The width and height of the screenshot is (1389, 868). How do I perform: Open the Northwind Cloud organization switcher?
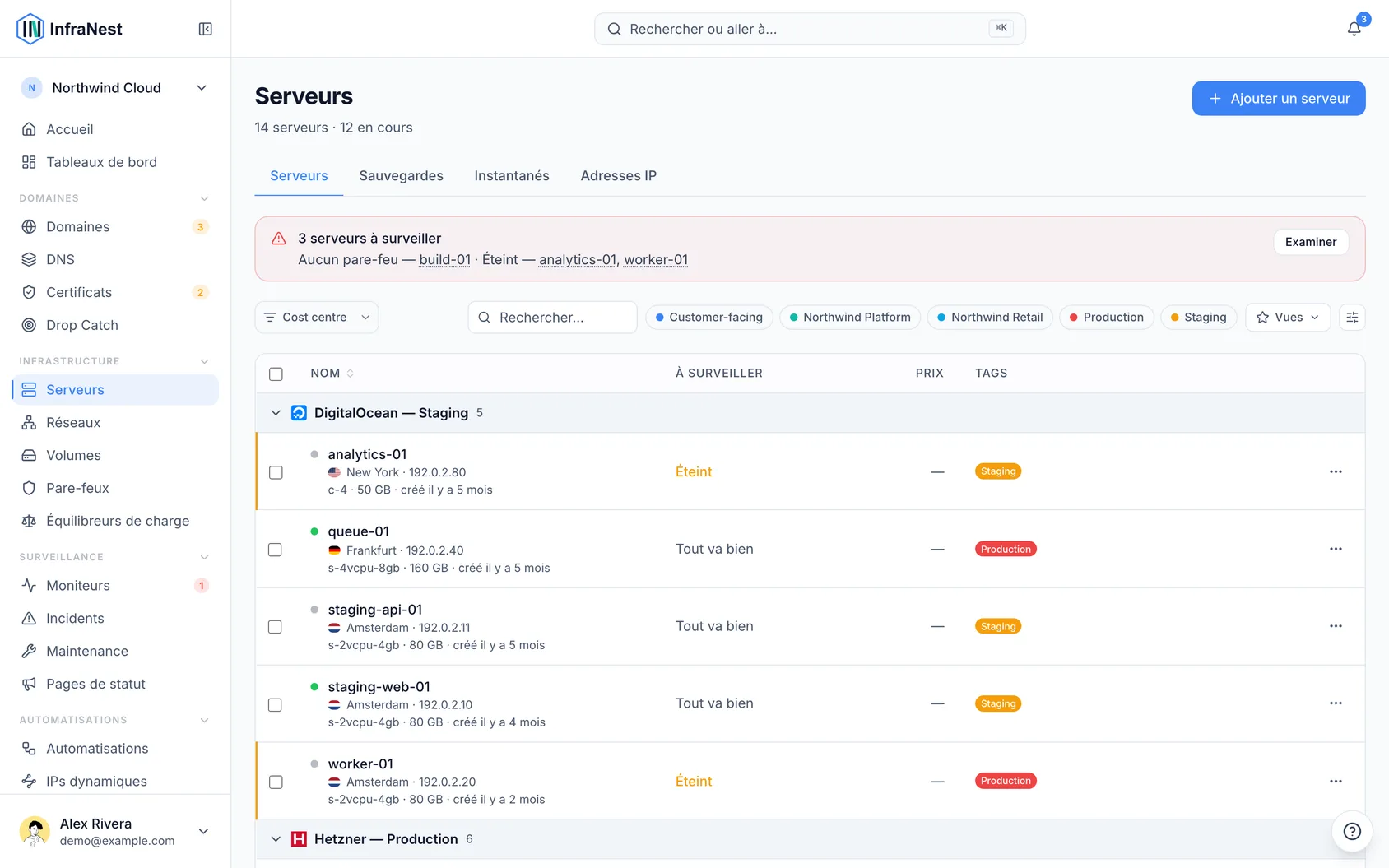[x=115, y=88]
